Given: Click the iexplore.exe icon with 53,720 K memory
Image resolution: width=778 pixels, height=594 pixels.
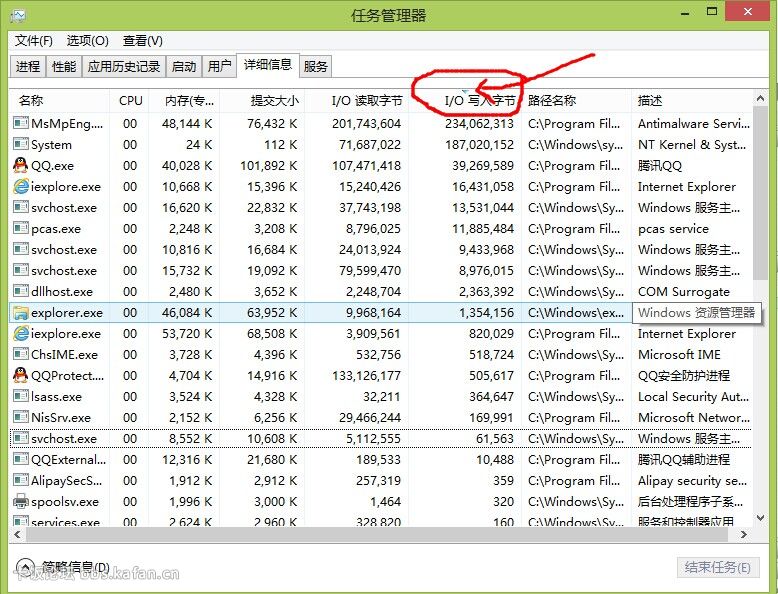Looking at the screenshot, I should pos(21,333).
